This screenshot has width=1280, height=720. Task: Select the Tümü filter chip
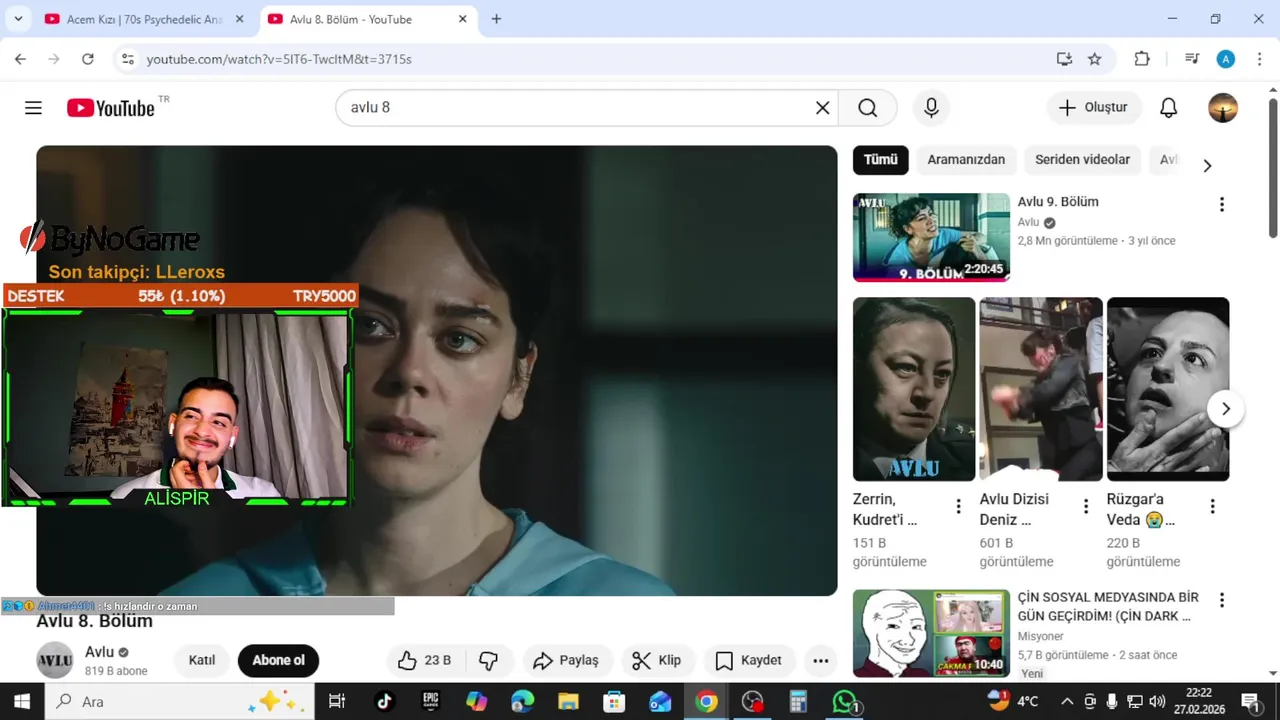coord(880,160)
